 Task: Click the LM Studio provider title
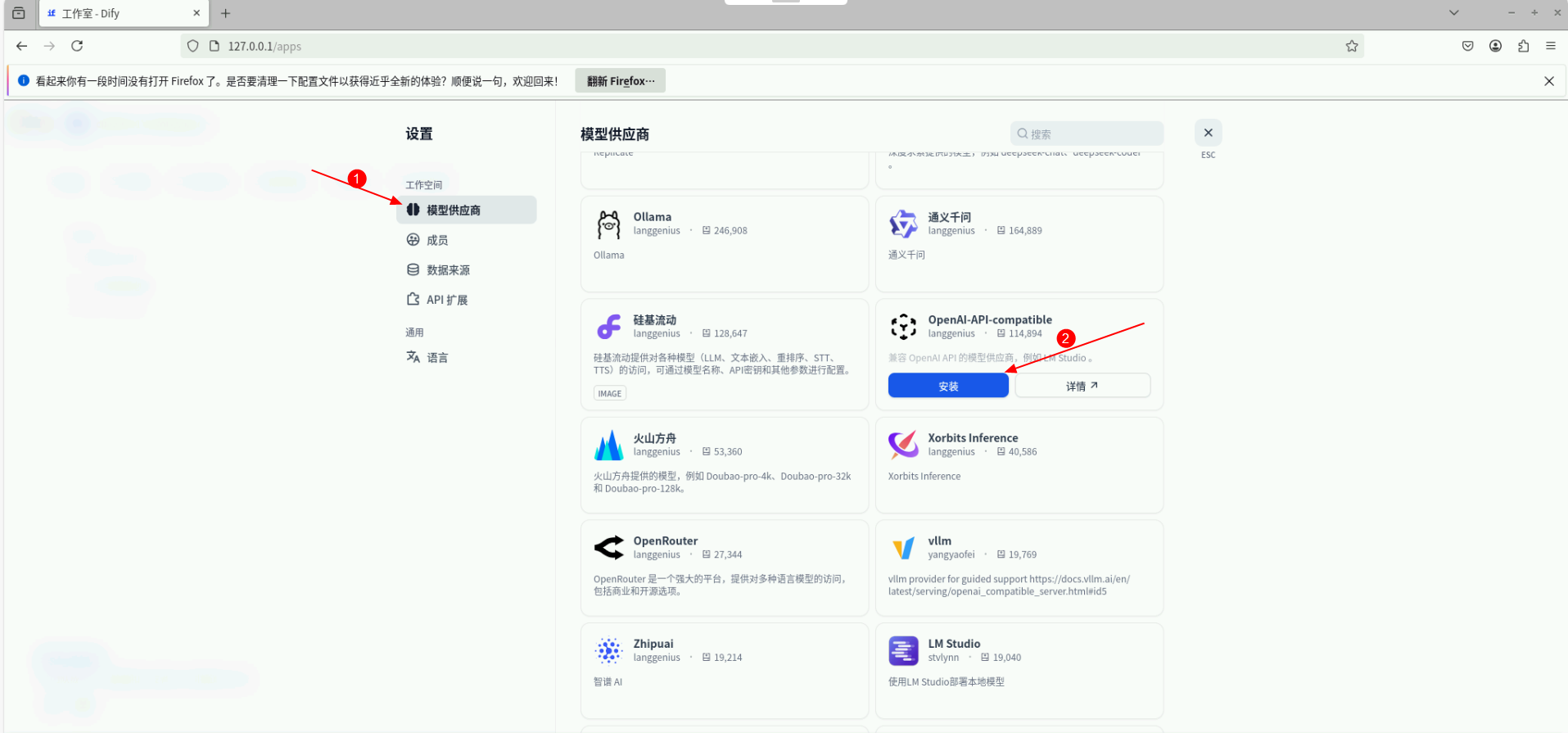click(x=954, y=644)
